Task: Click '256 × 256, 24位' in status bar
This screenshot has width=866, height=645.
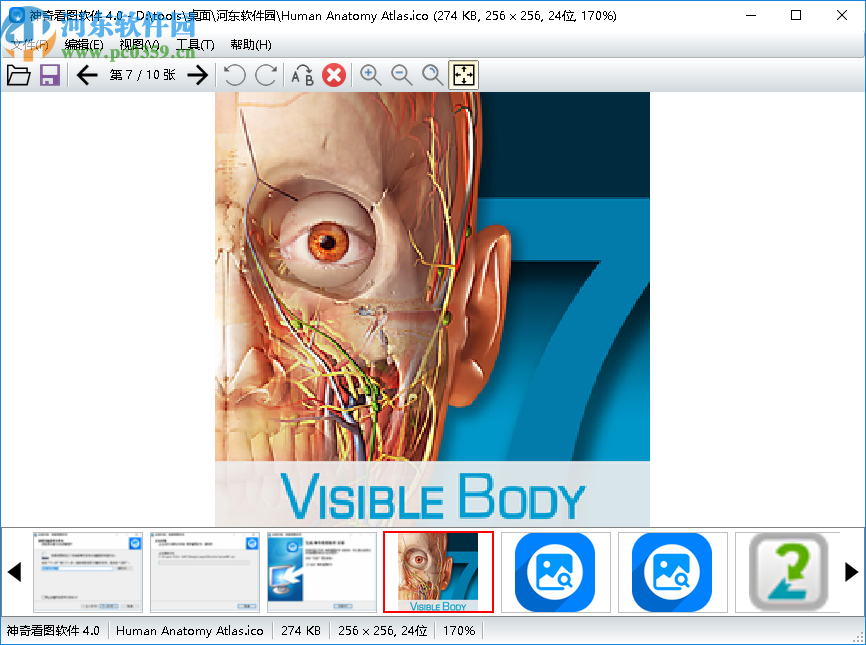Action: [x=383, y=631]
